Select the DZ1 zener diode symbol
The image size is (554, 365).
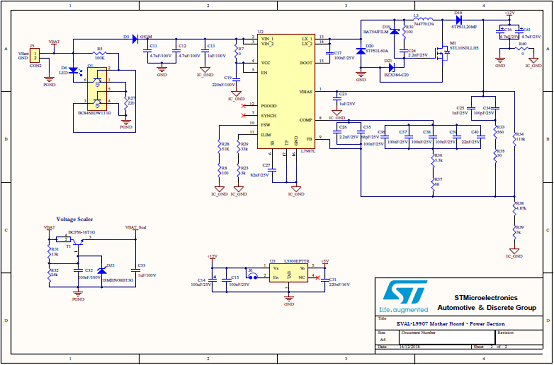102,271
